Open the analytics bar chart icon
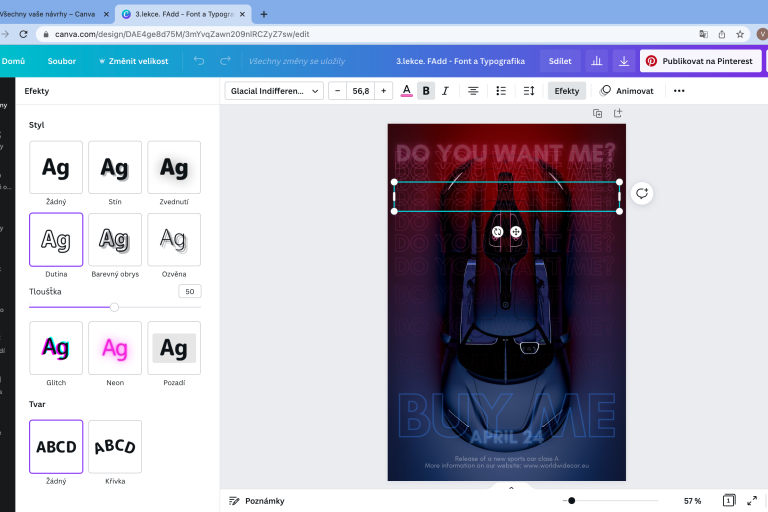The height and width of the screenshot is (512, 768). coord(597,61)
